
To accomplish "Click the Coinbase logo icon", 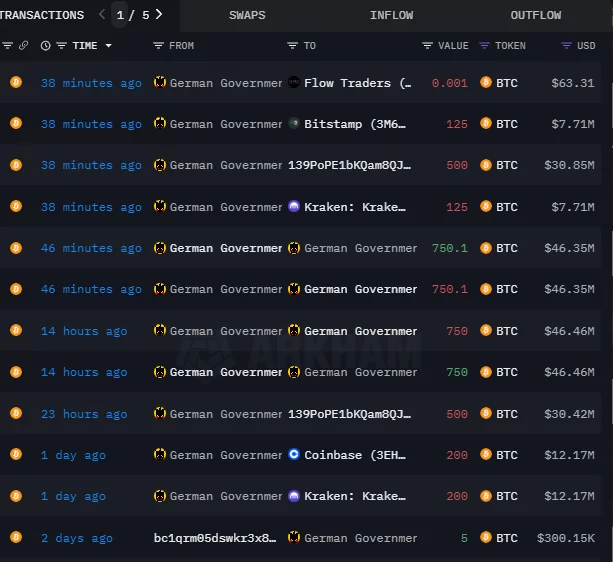I will [x=294, y=455].
